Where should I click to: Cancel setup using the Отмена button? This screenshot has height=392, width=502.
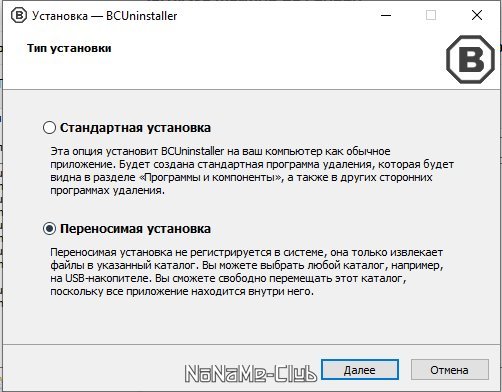(x=449, y=370)
